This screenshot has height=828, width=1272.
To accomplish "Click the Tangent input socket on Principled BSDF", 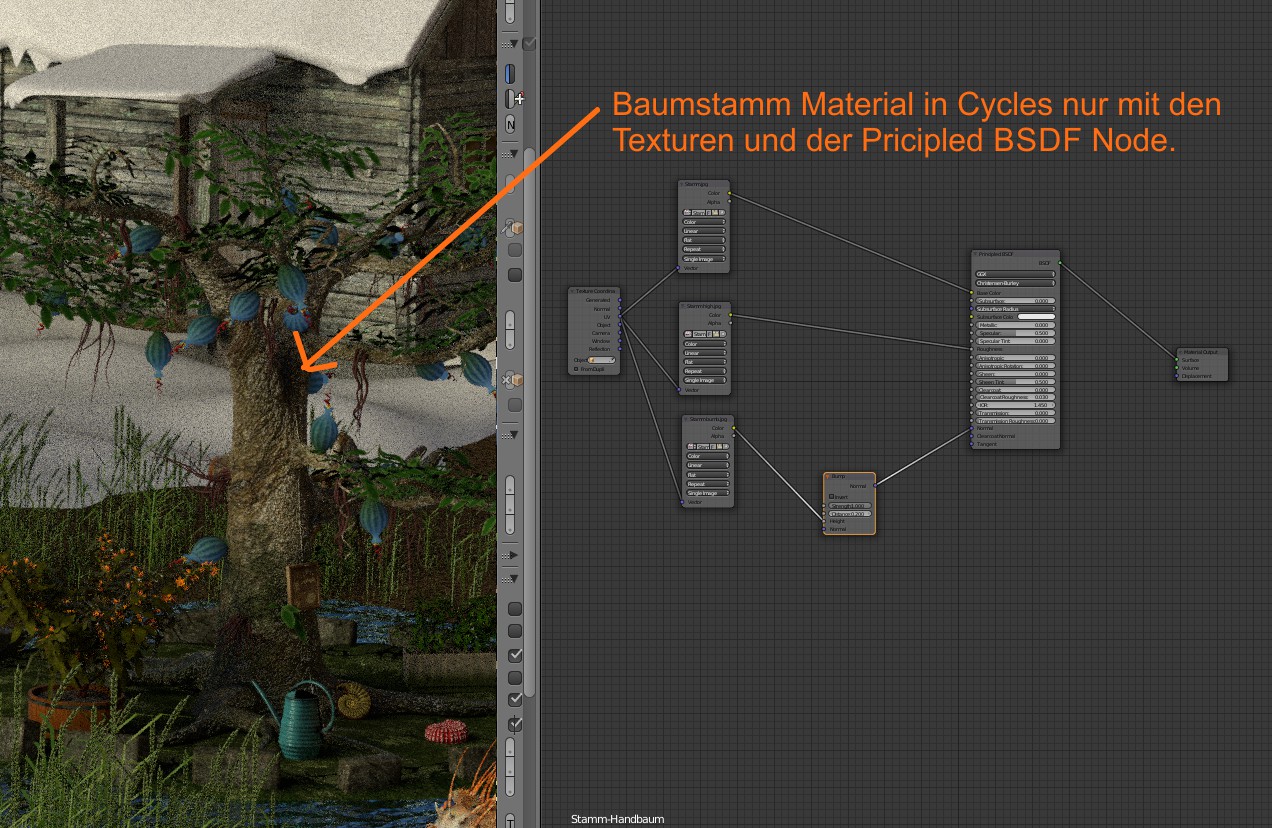I will (971, 444).
